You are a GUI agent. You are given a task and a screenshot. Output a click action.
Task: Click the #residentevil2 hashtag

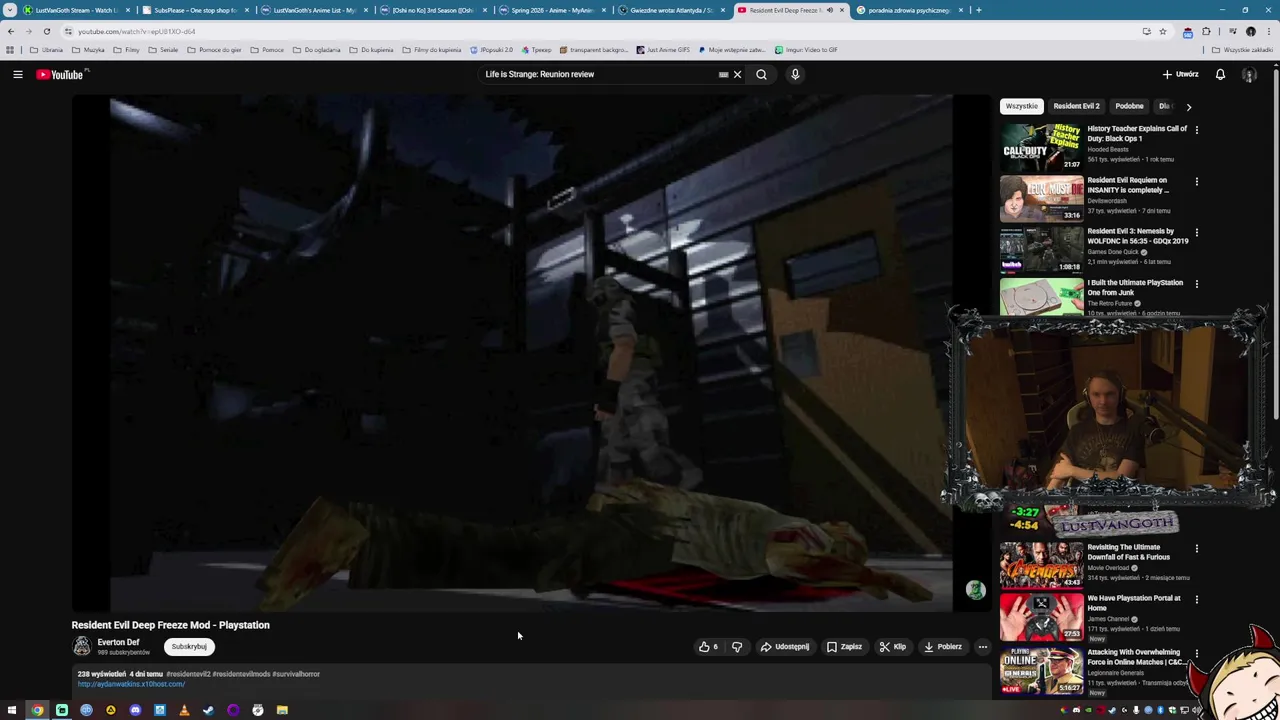188,674
